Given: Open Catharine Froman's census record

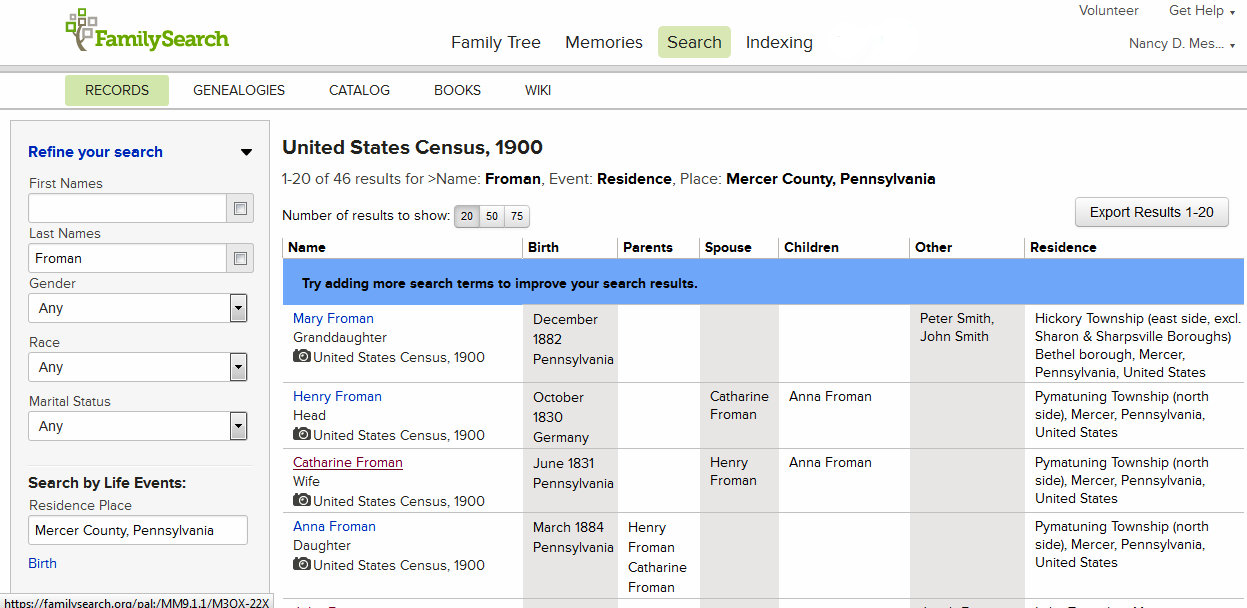Looking at the screenshot, I should click(347, 462).
